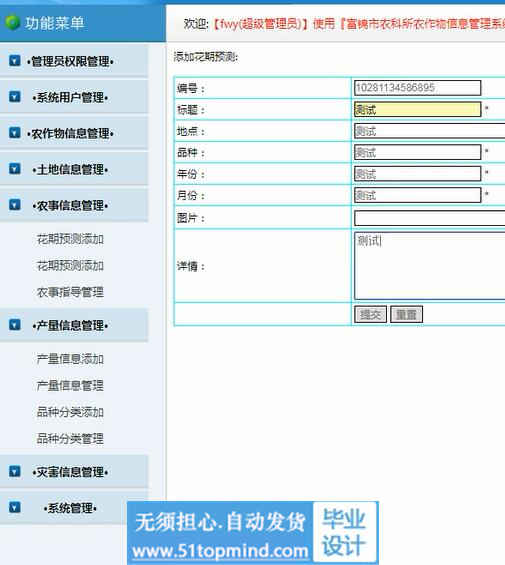Go to 品种分类添加 page
This screenshot has height=565, width=505.
pyautogui.click(x=70, y=412)
